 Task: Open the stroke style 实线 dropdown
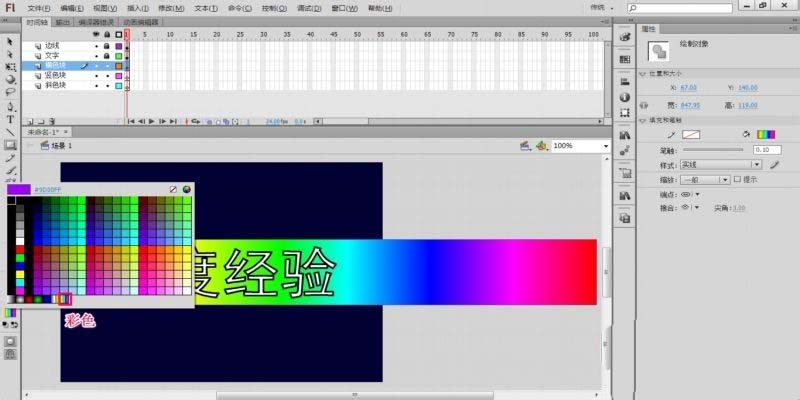(x=720, y=165)
